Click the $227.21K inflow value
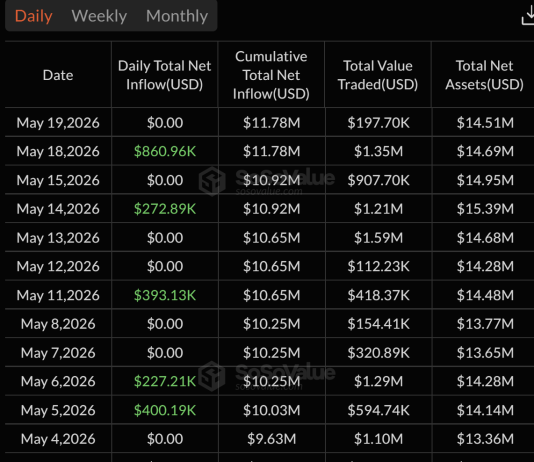 165,381
